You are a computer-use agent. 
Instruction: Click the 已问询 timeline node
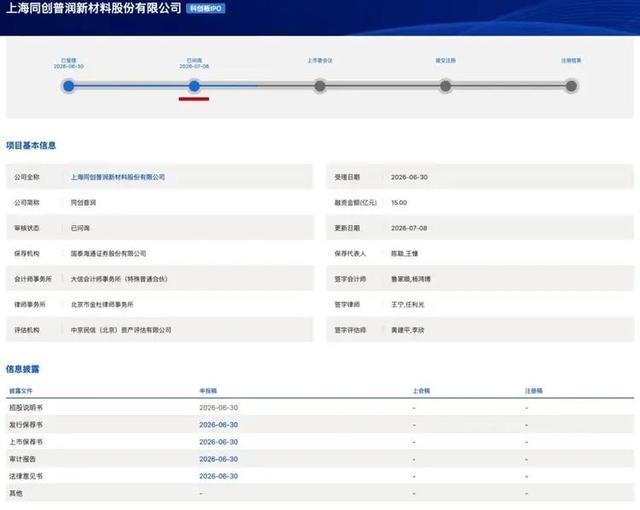tap(194, 86)
